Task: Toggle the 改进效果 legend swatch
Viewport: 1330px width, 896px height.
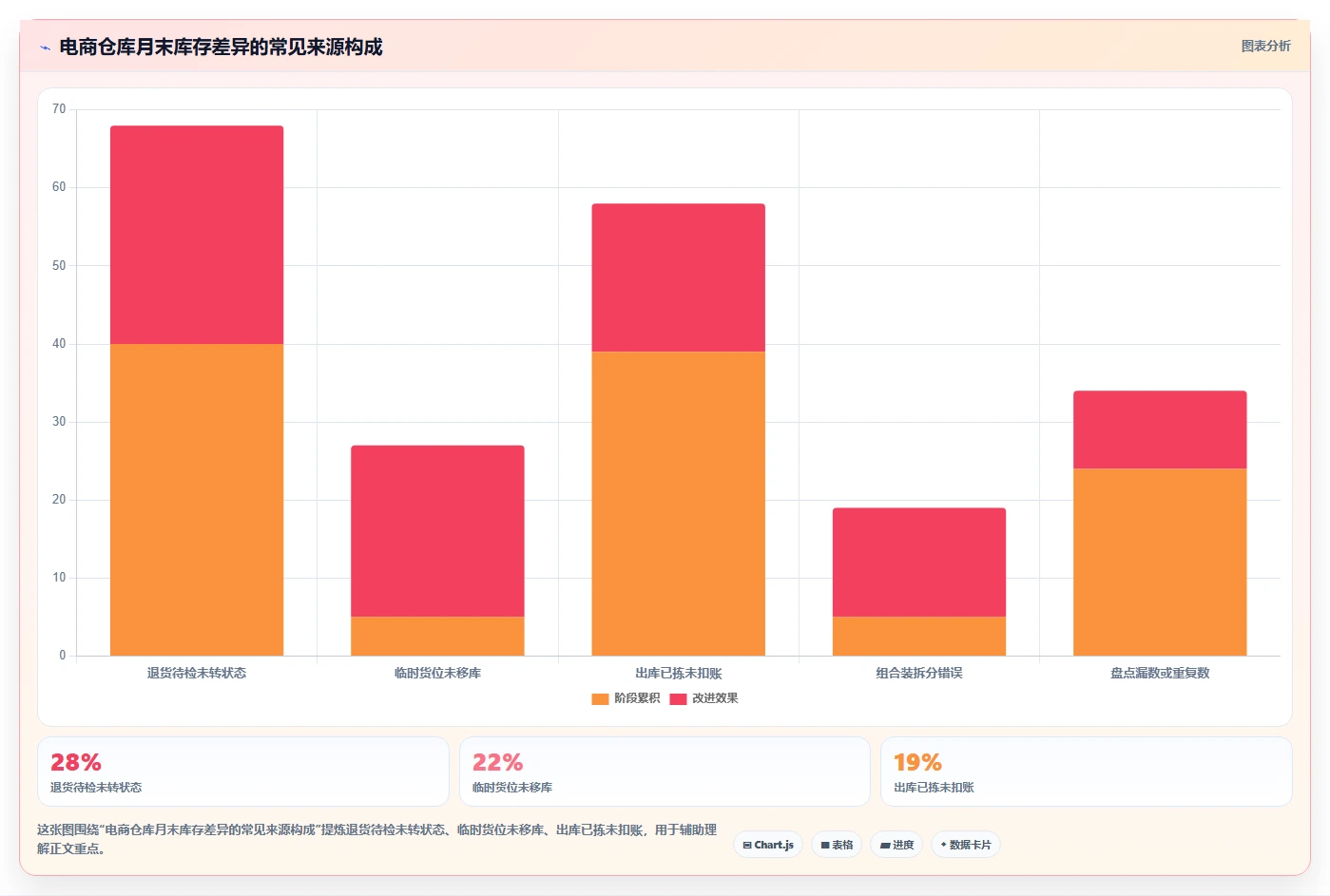Action: 678,698
